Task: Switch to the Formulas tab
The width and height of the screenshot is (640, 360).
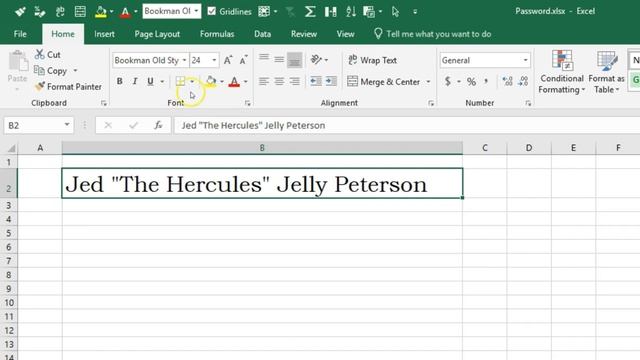Action: [x=217, y=34]
